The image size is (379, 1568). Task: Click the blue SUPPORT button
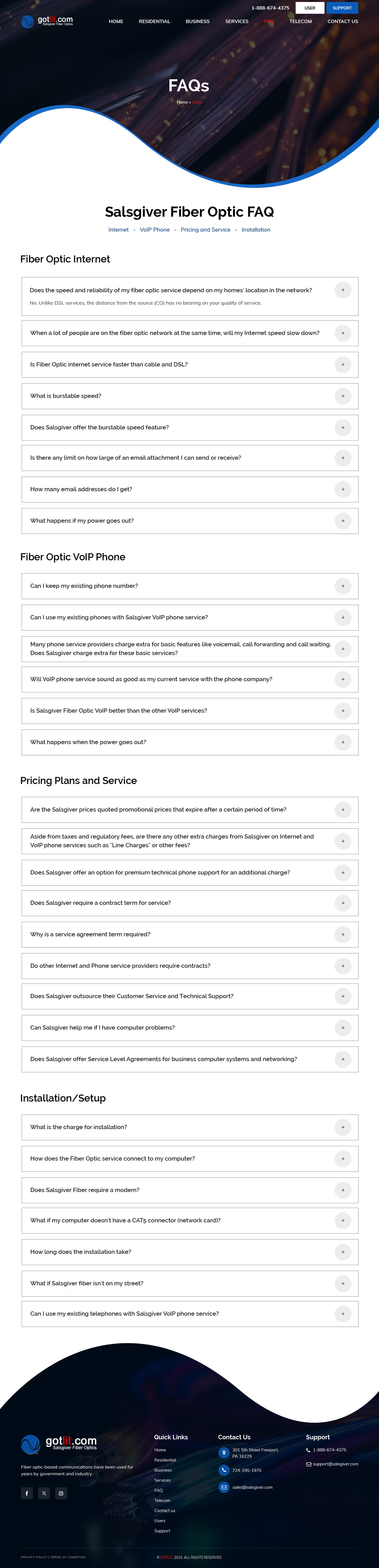(342, 8)
